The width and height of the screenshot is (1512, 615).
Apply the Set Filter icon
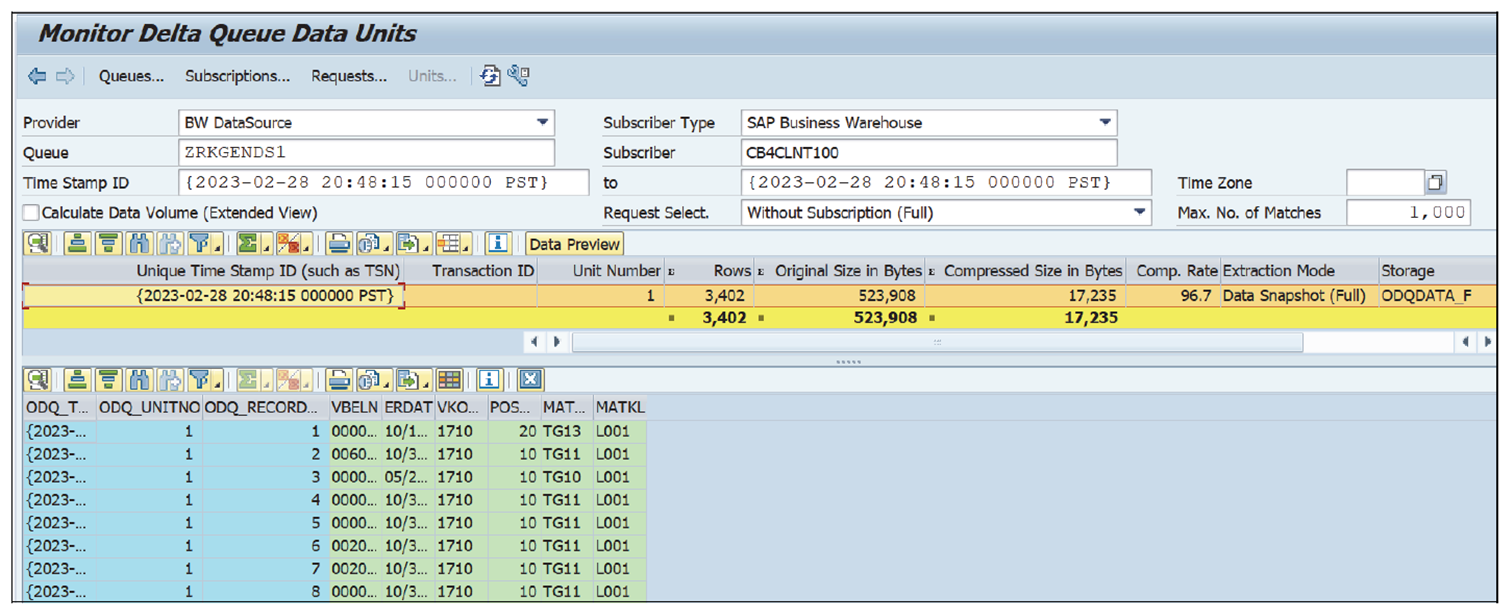click(201, 243)
